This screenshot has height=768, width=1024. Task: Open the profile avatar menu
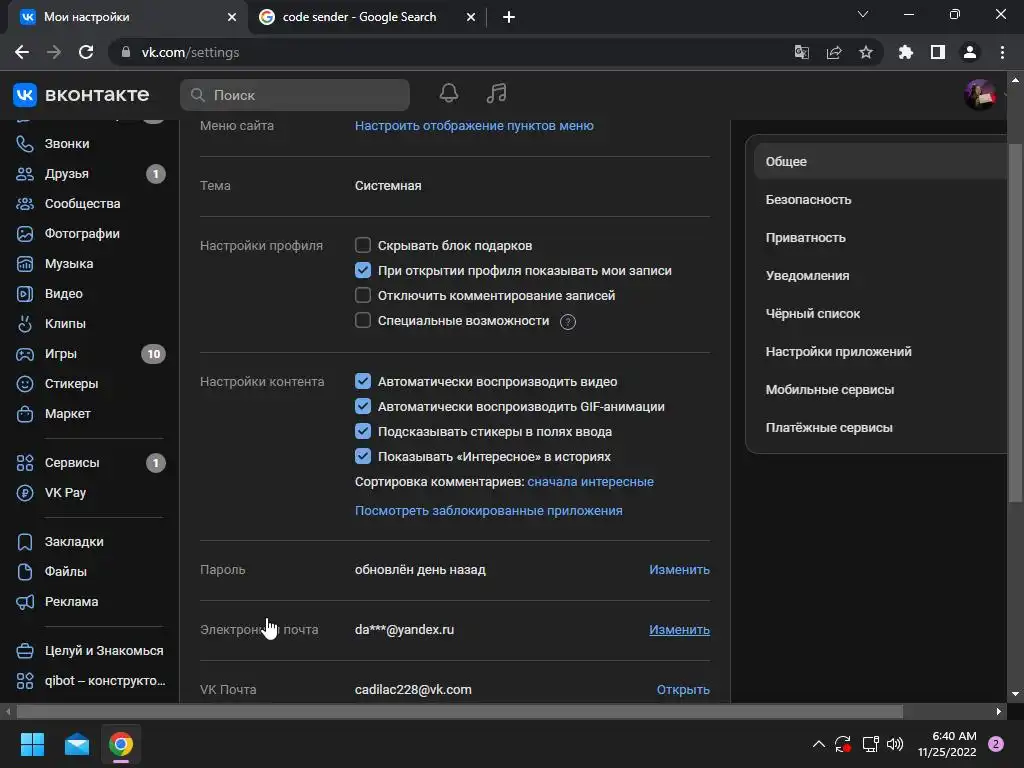click(980, 95)
